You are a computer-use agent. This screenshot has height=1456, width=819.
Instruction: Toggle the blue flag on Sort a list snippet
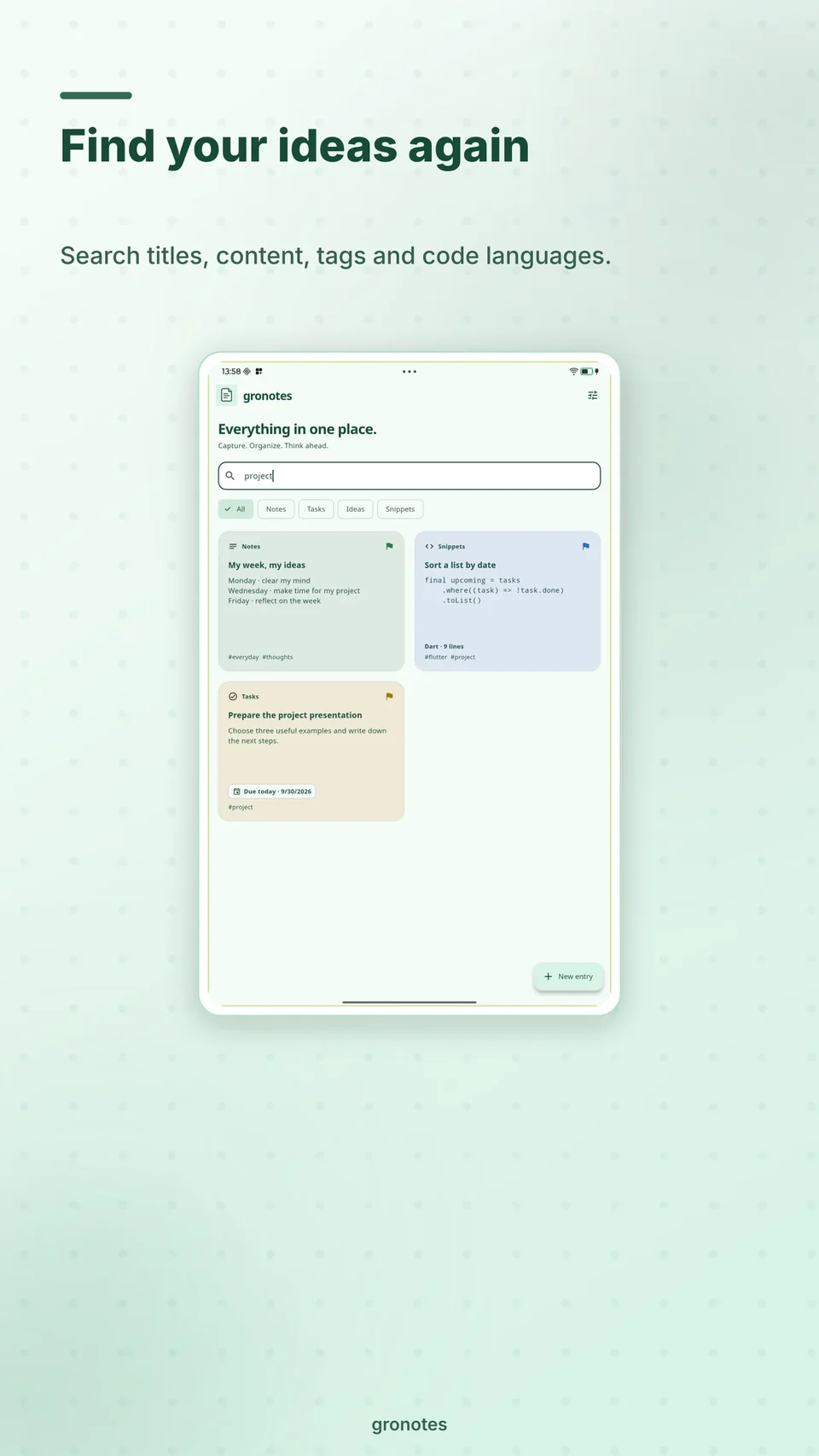point(585,546)
